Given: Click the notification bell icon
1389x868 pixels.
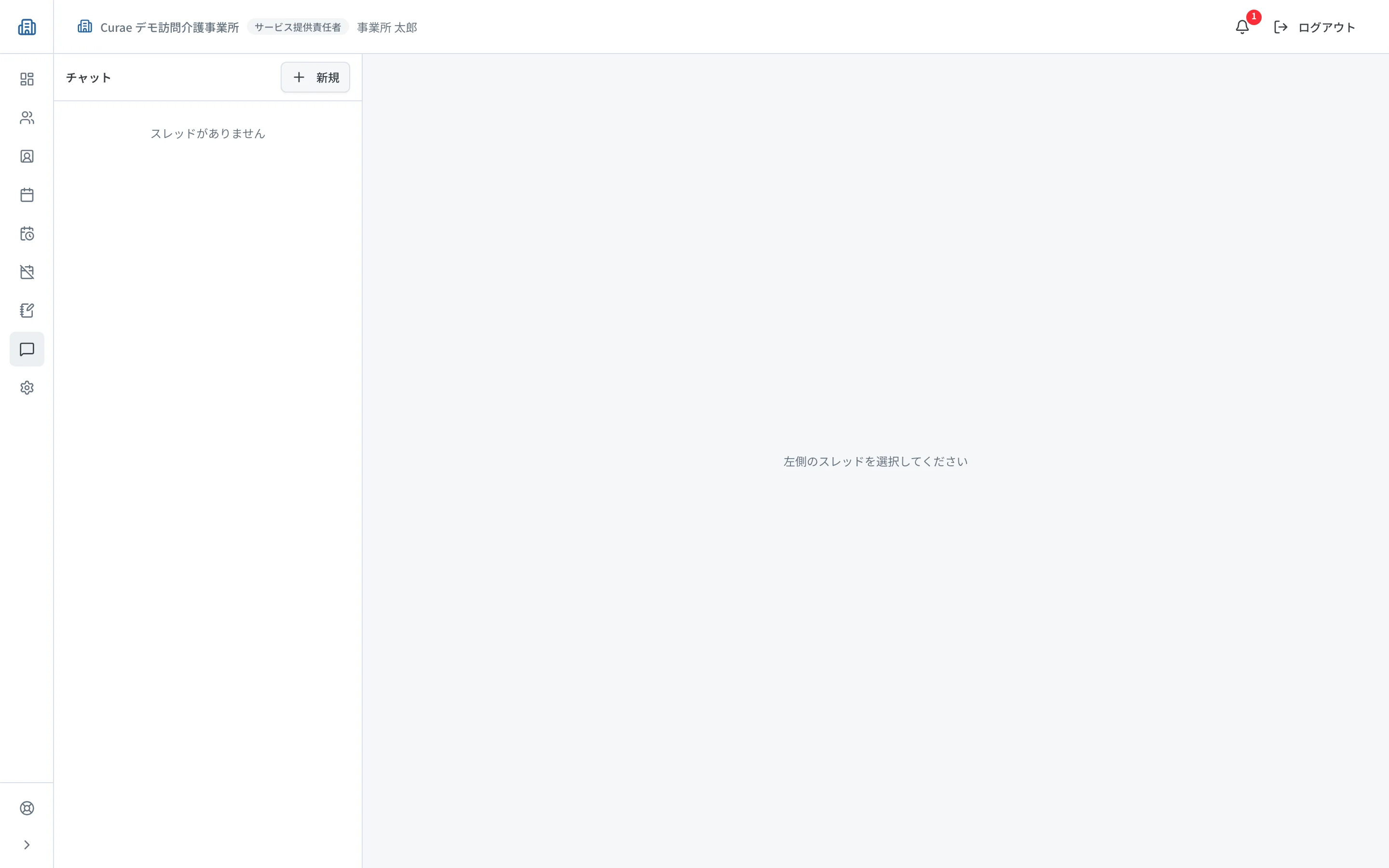Looking at the screenshot, I should click(x=1242, y=27).
